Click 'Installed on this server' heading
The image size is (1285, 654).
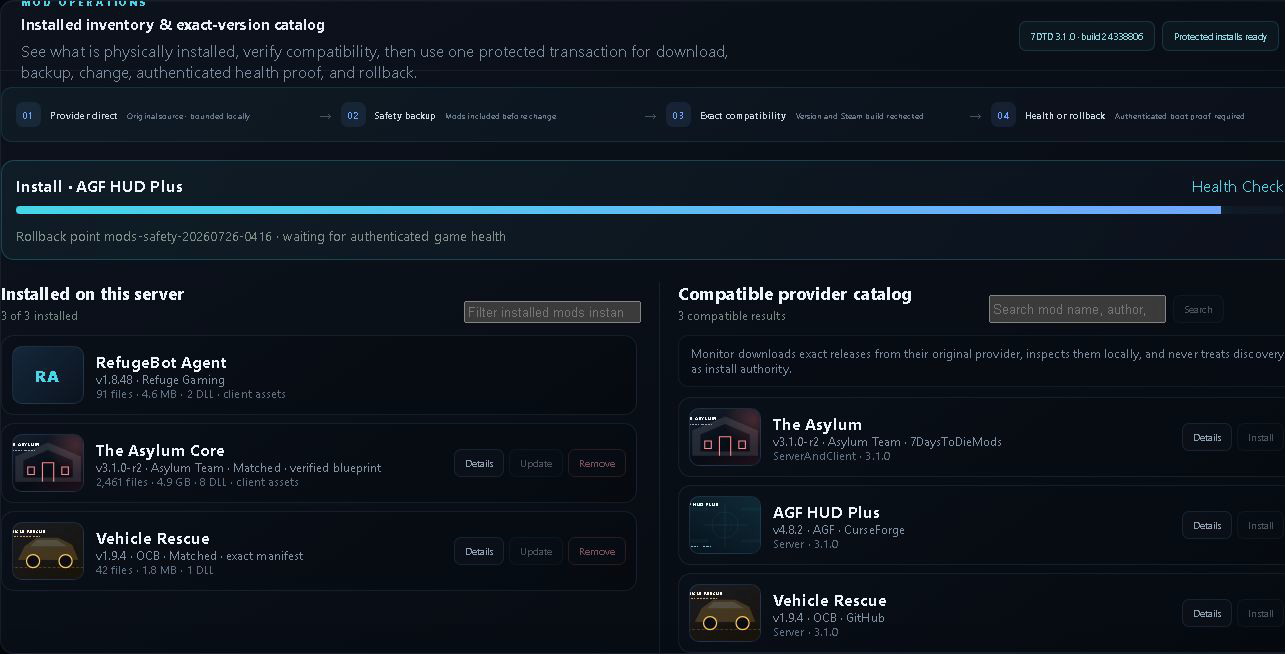[92, 294]
